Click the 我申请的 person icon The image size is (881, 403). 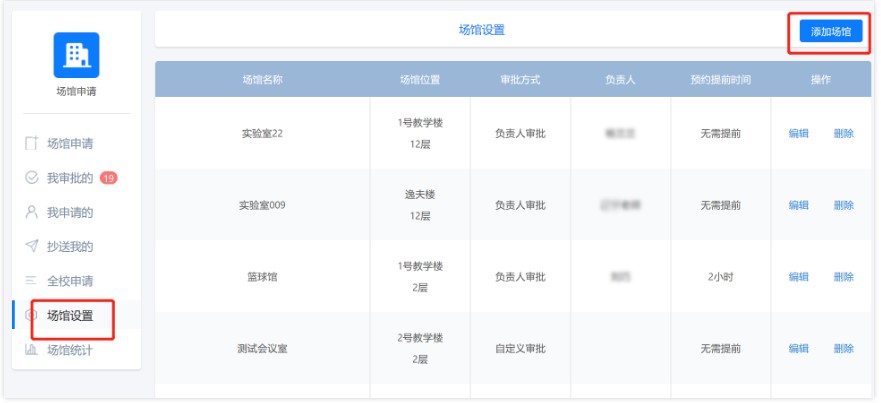click(x=31, y=212)
